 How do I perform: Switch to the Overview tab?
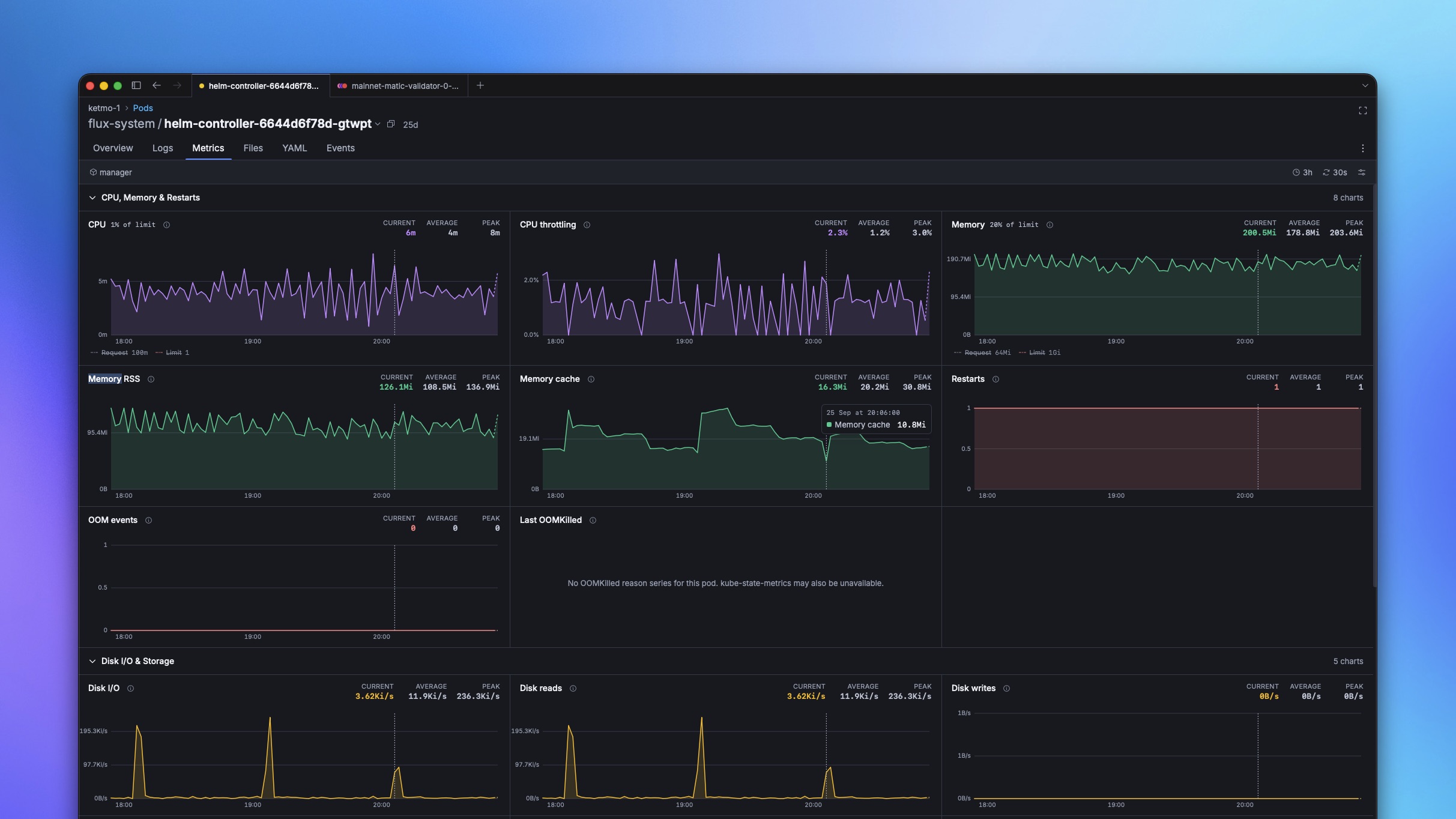tap(113, 148)
